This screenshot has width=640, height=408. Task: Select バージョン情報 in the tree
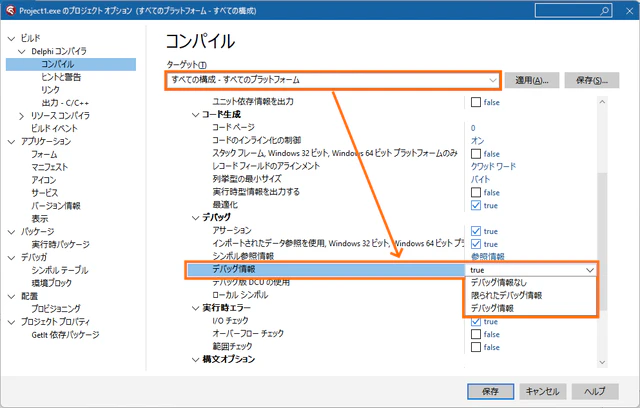(x=56, y=206)
